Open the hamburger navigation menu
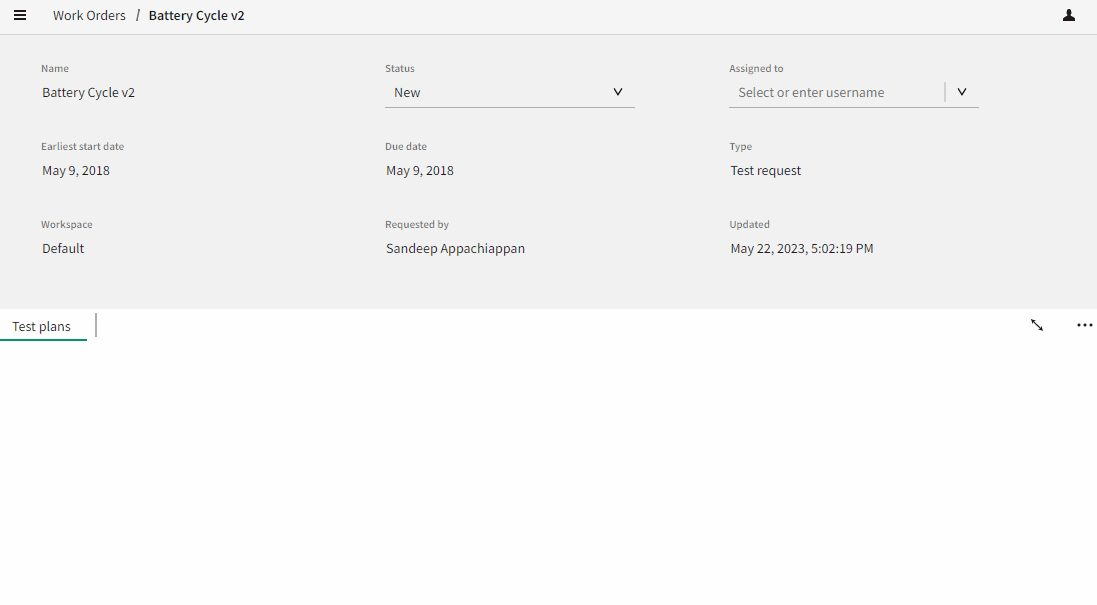The width and height of the screenshot is (1097, 605). point(20,15)
